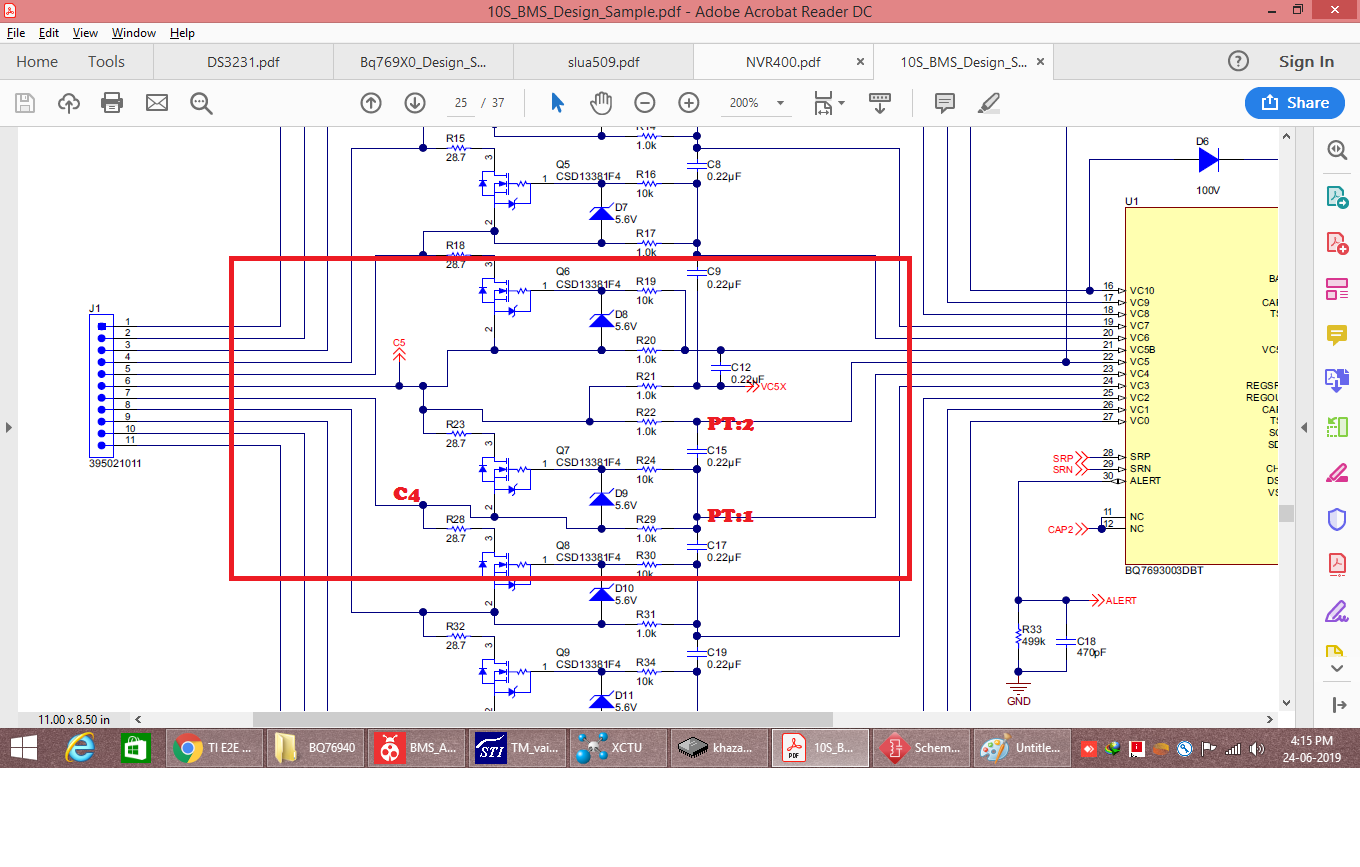Screen dimensions: 1360x867
Task: Switch to DS3231.pdf document tab
Action: [x=243, y=62]
